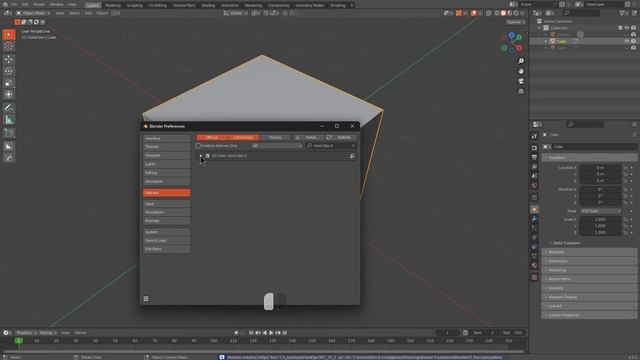Jump to the timeline start
Screen dimensions: 640x360
[x=251, y=333]
